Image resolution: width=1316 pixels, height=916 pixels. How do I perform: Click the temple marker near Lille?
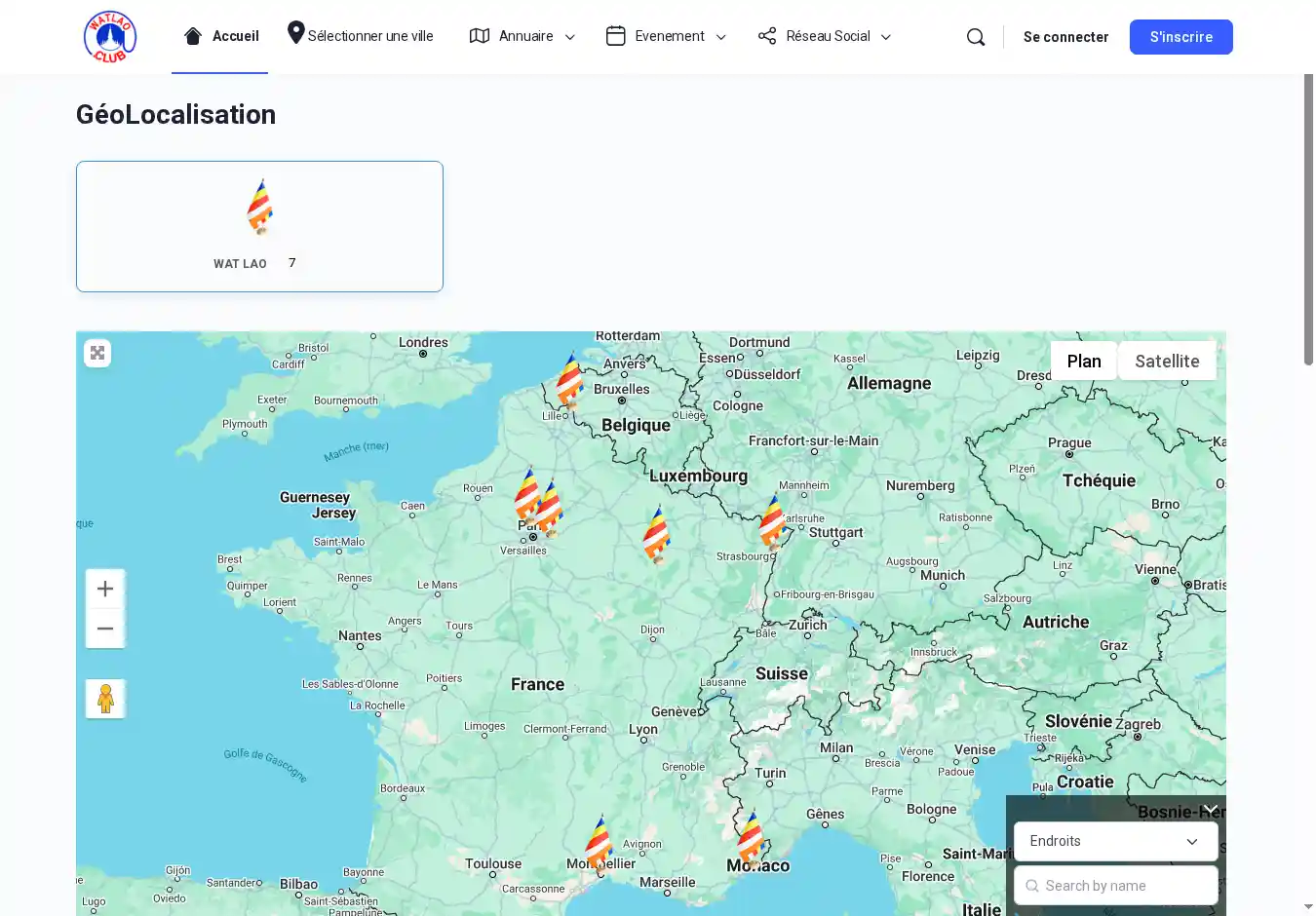tap(569, 381)
